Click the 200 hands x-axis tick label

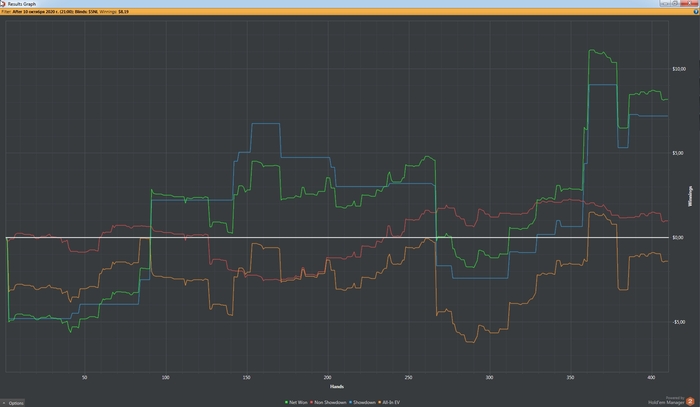point(328,378)
